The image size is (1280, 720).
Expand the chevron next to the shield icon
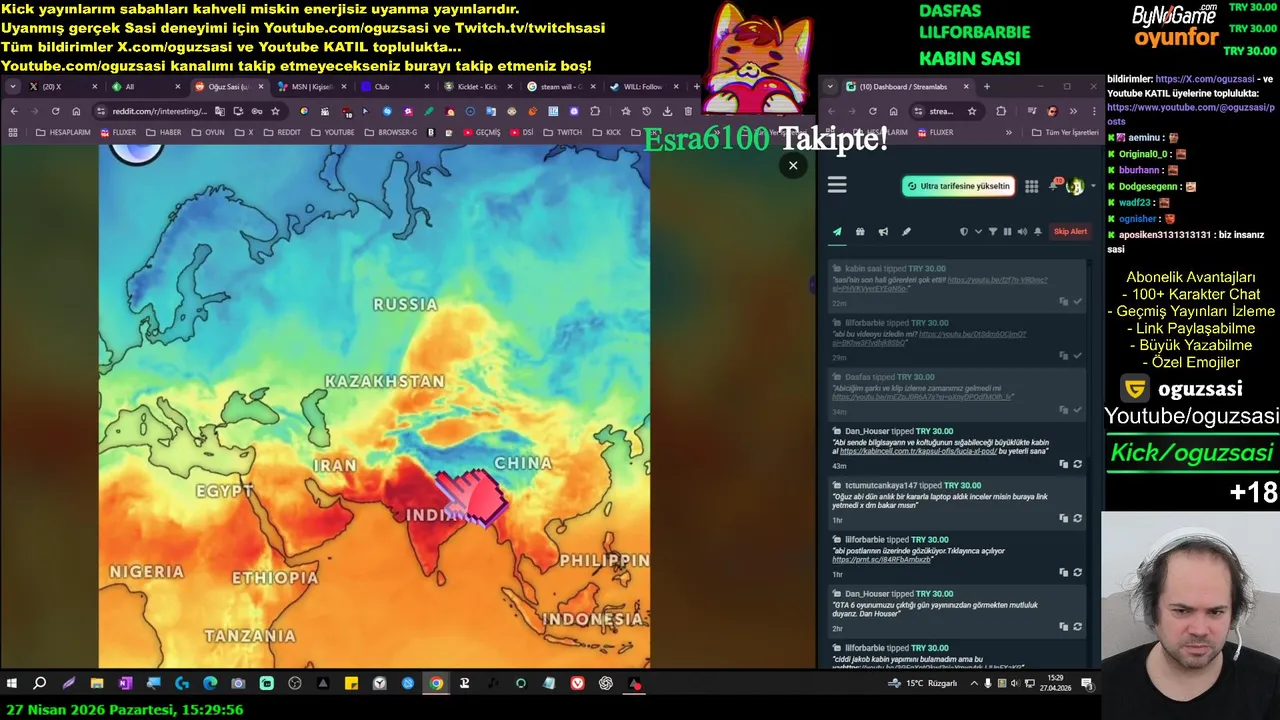click(978, 232)
